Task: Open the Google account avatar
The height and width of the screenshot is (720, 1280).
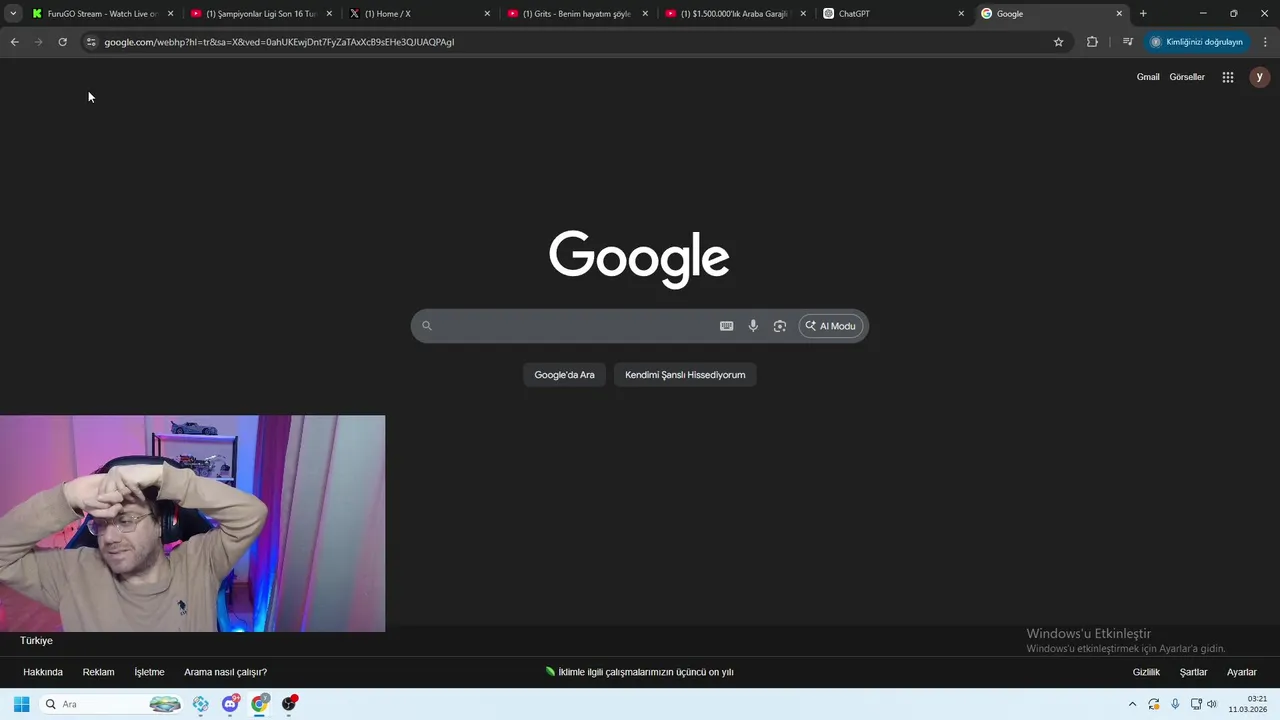Action: tap(1259, 77)
